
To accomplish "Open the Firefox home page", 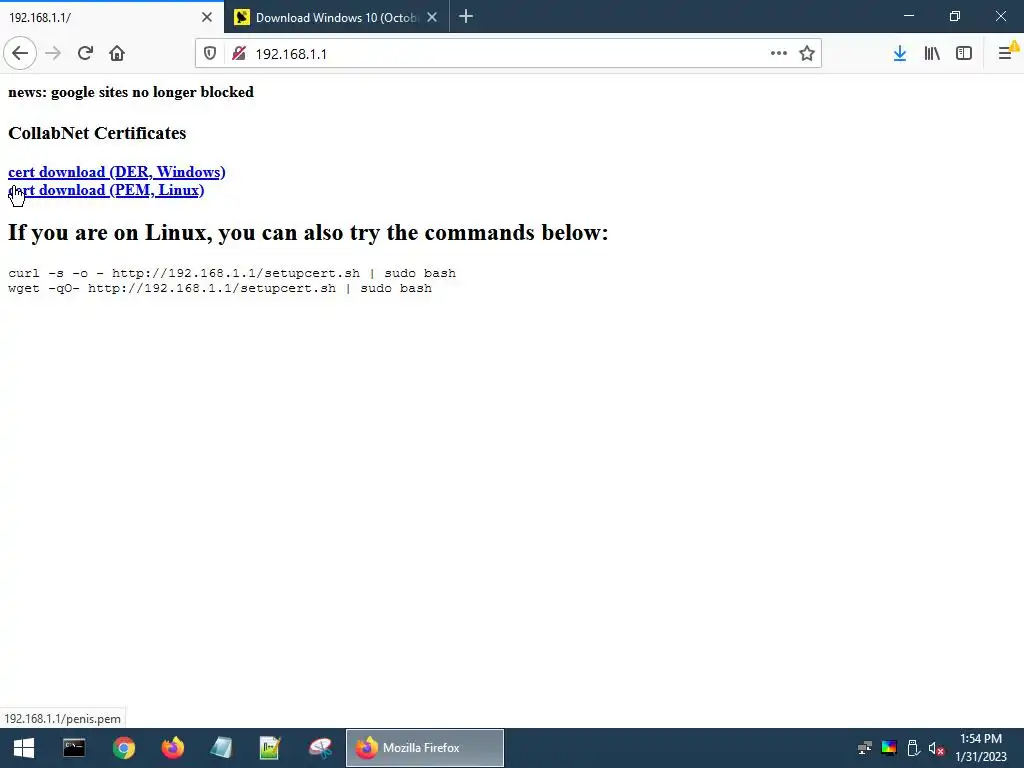I will [x=117, y=54].
